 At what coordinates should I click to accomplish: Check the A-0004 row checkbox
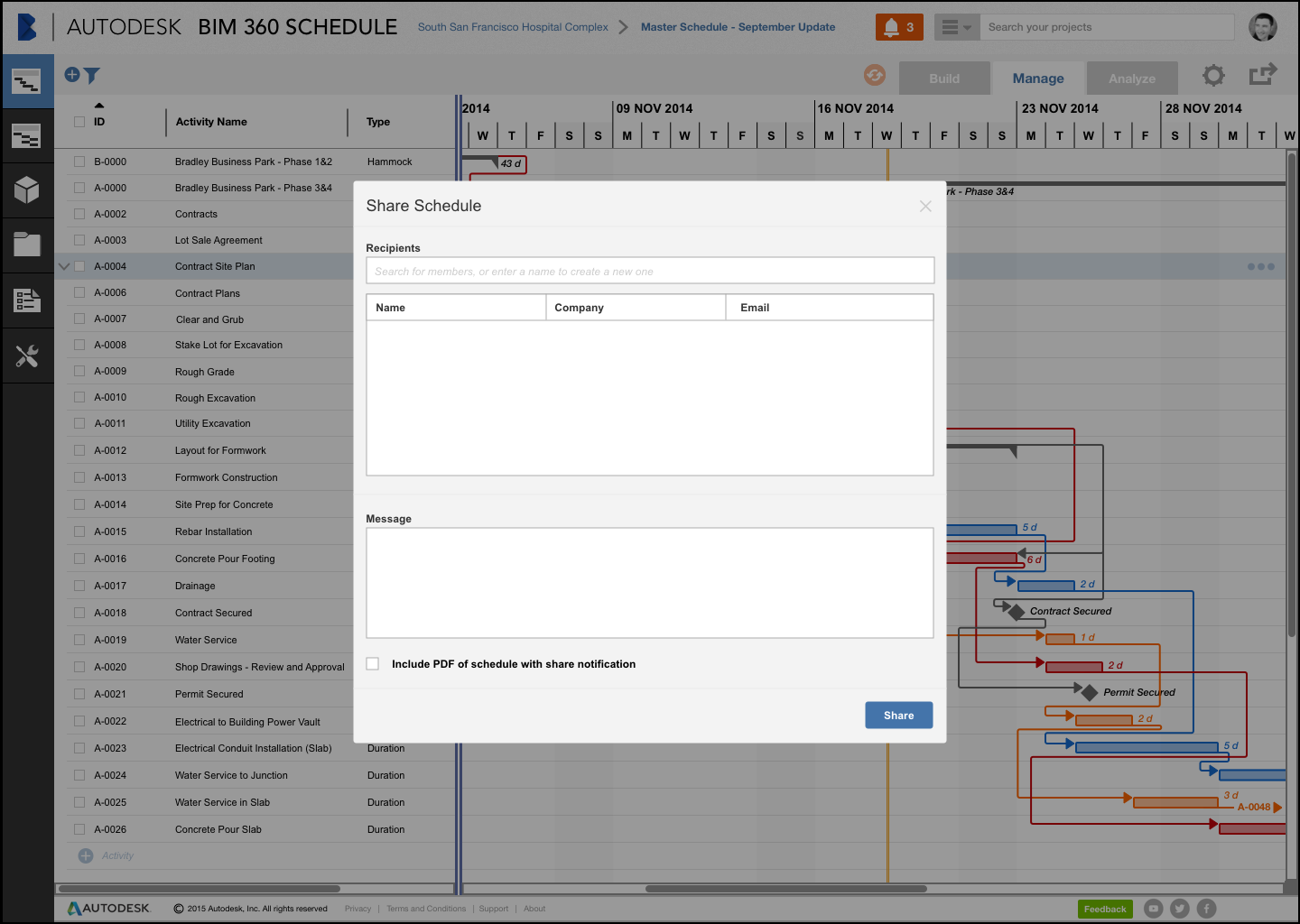[x=79, y=266]
